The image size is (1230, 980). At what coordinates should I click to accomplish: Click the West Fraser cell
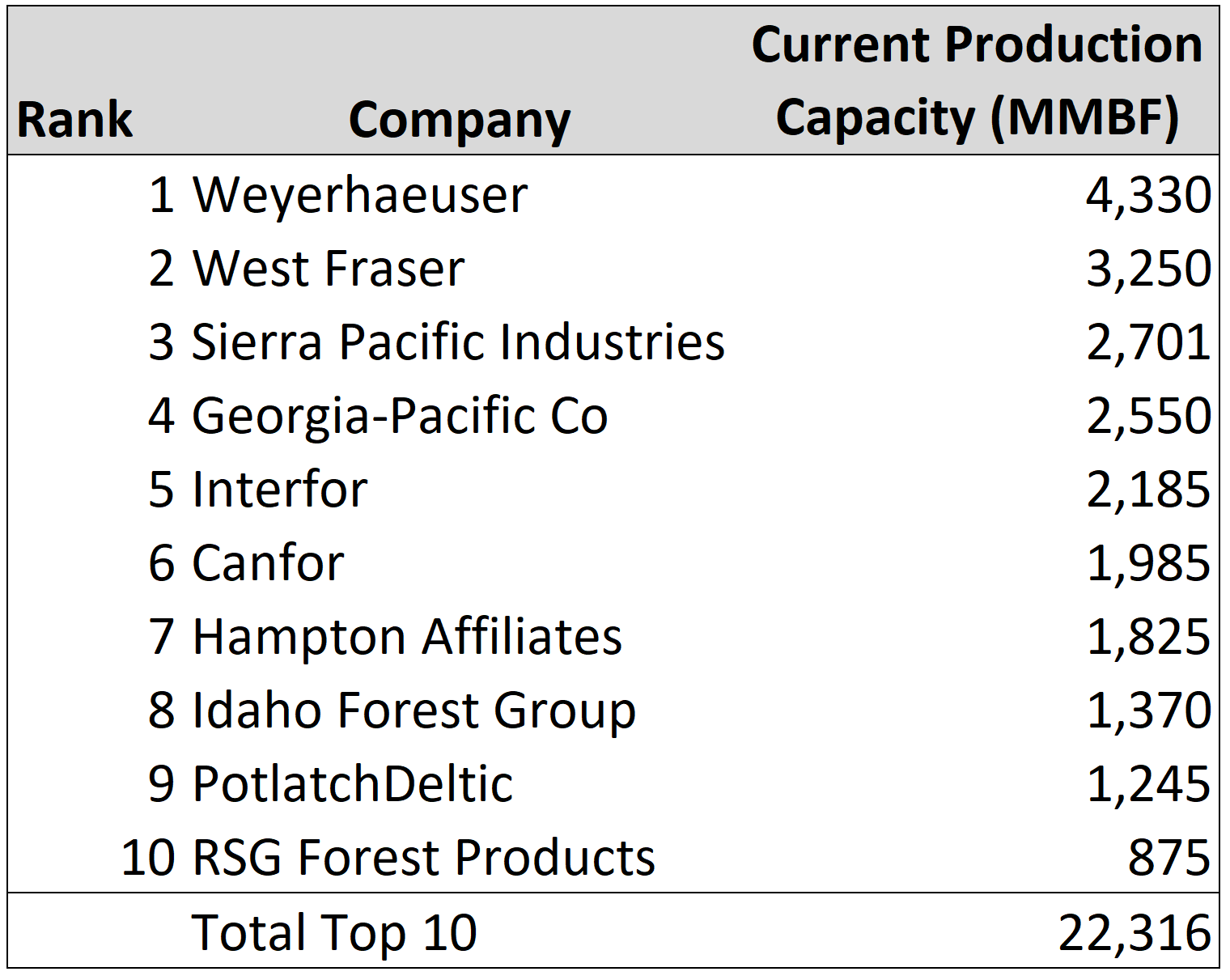click(x=329, y=269)
